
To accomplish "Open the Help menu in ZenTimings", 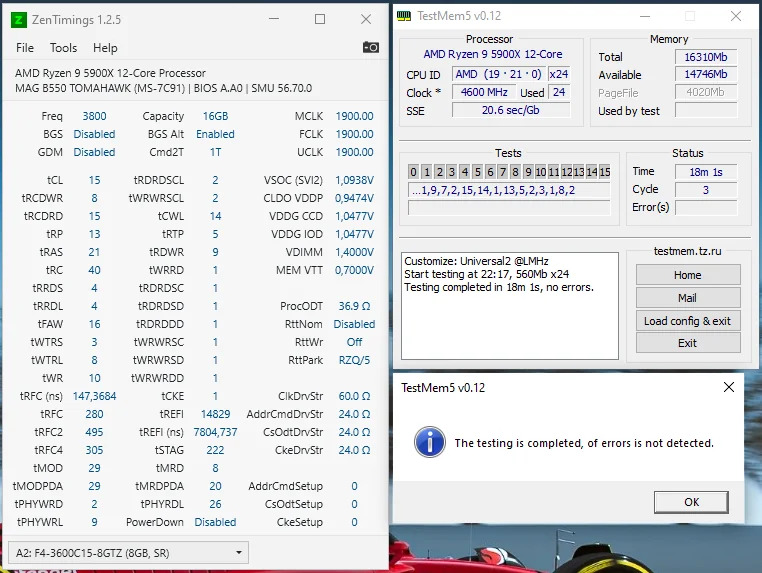I will [105, 47].
